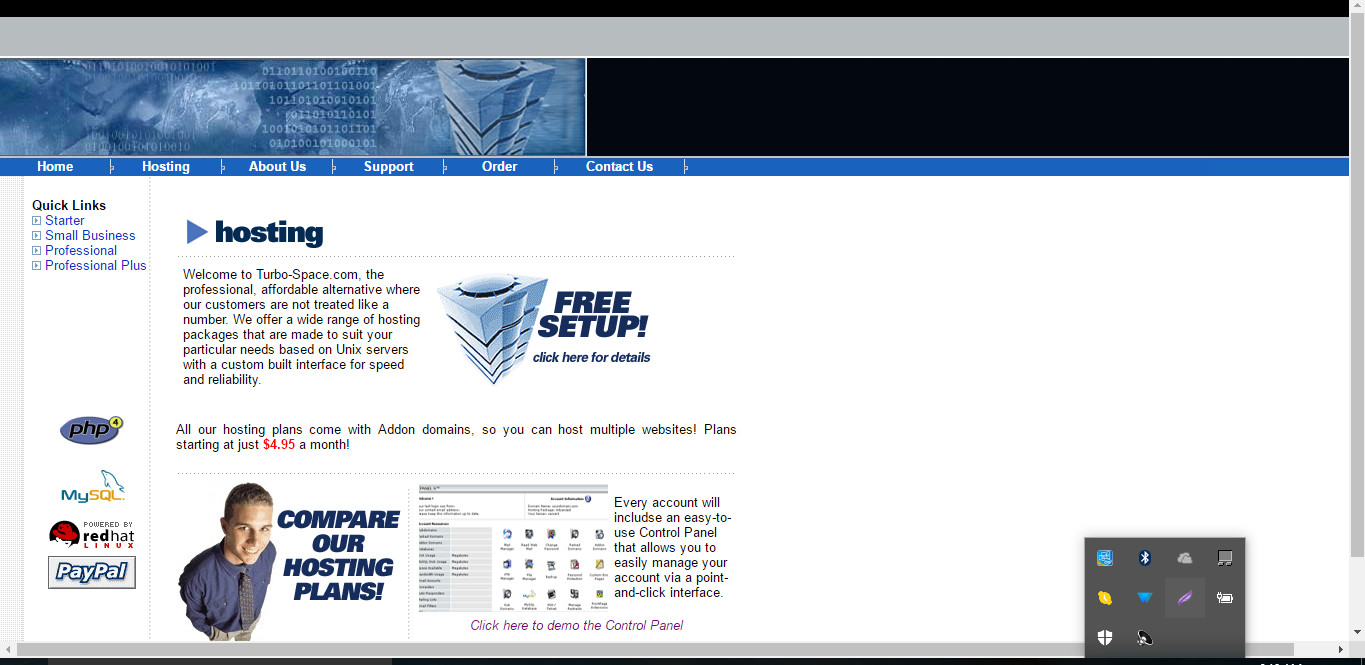
Task: Open Intel graphics tray icon
Action: (1105, 558)
